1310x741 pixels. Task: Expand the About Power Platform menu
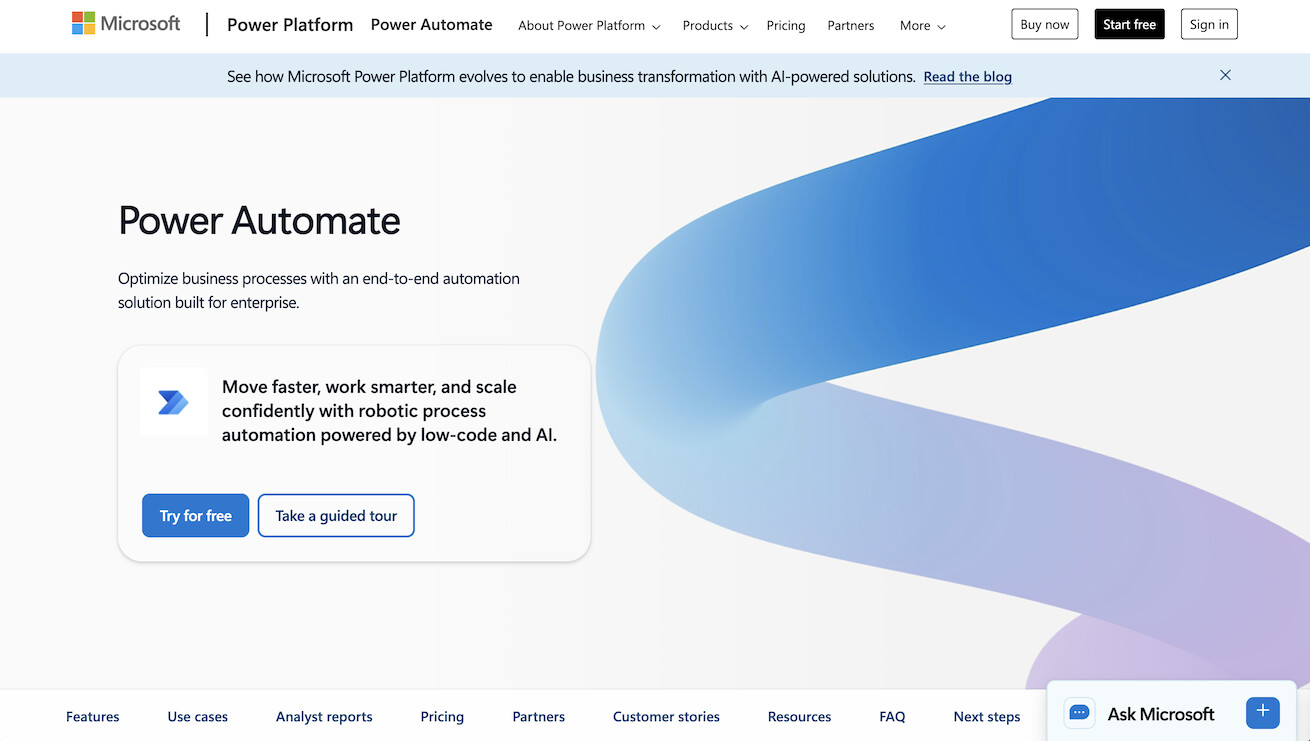[x=588, y=25]
